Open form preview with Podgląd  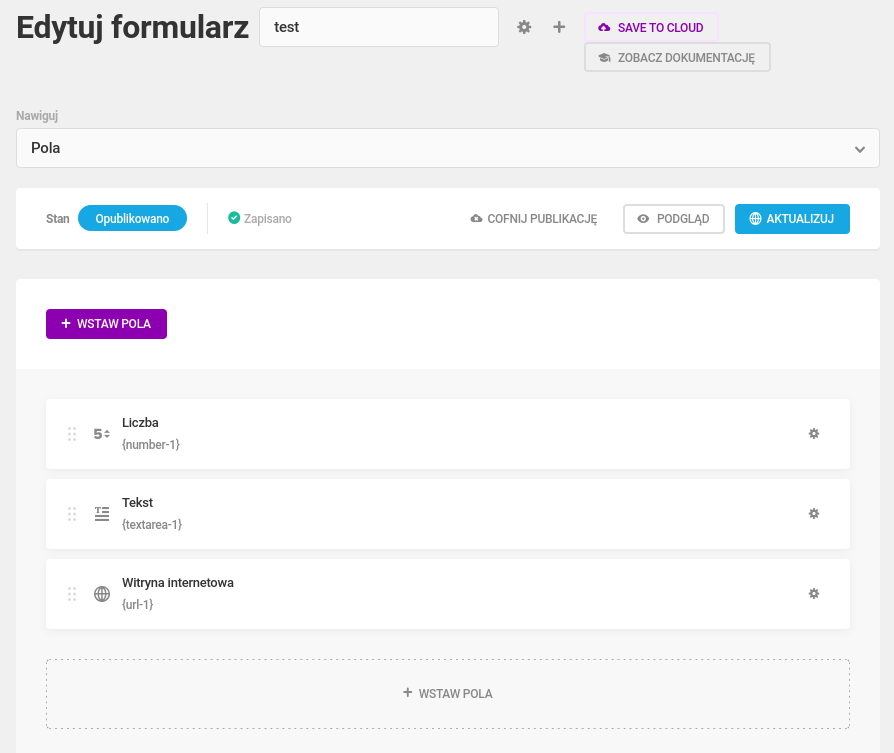click(674, 219)
